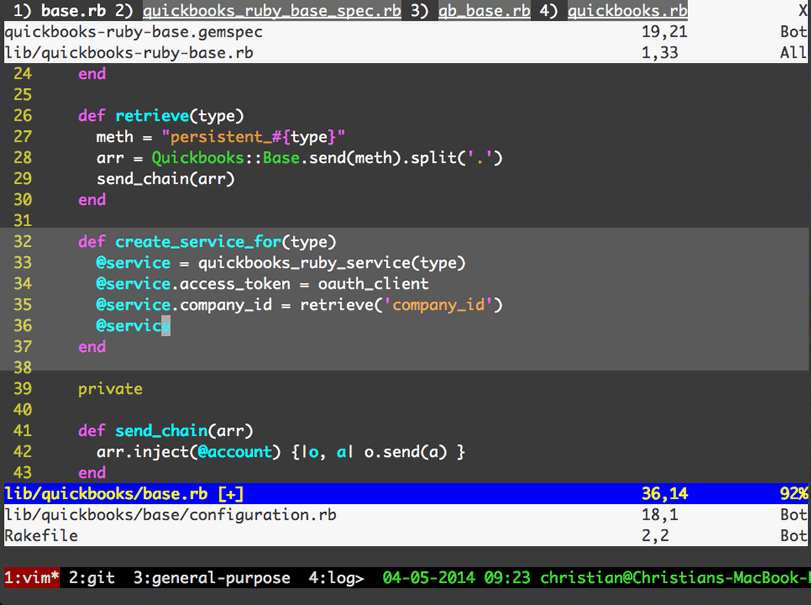This screenshot has width=811, height=605.
Task: Click @service.access_token on line 34
Action: 193,284
